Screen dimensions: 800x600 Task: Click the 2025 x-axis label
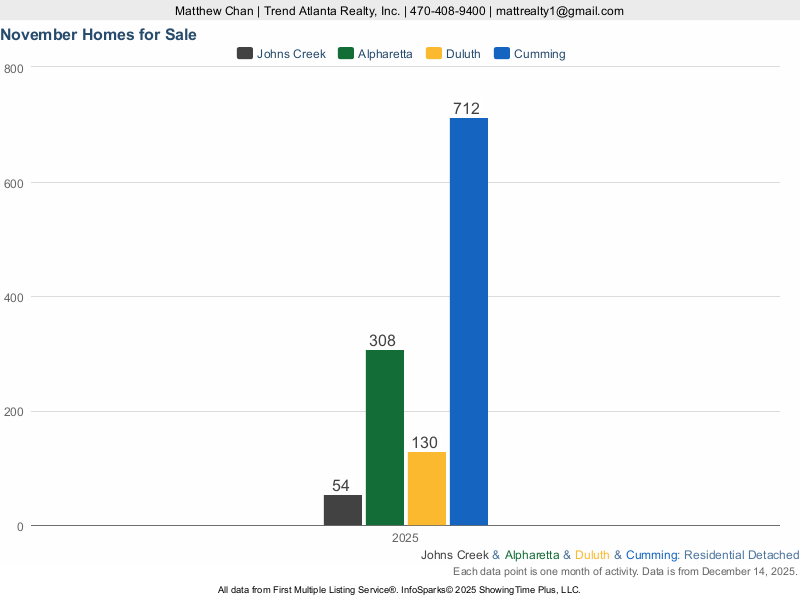pos(405,538)
